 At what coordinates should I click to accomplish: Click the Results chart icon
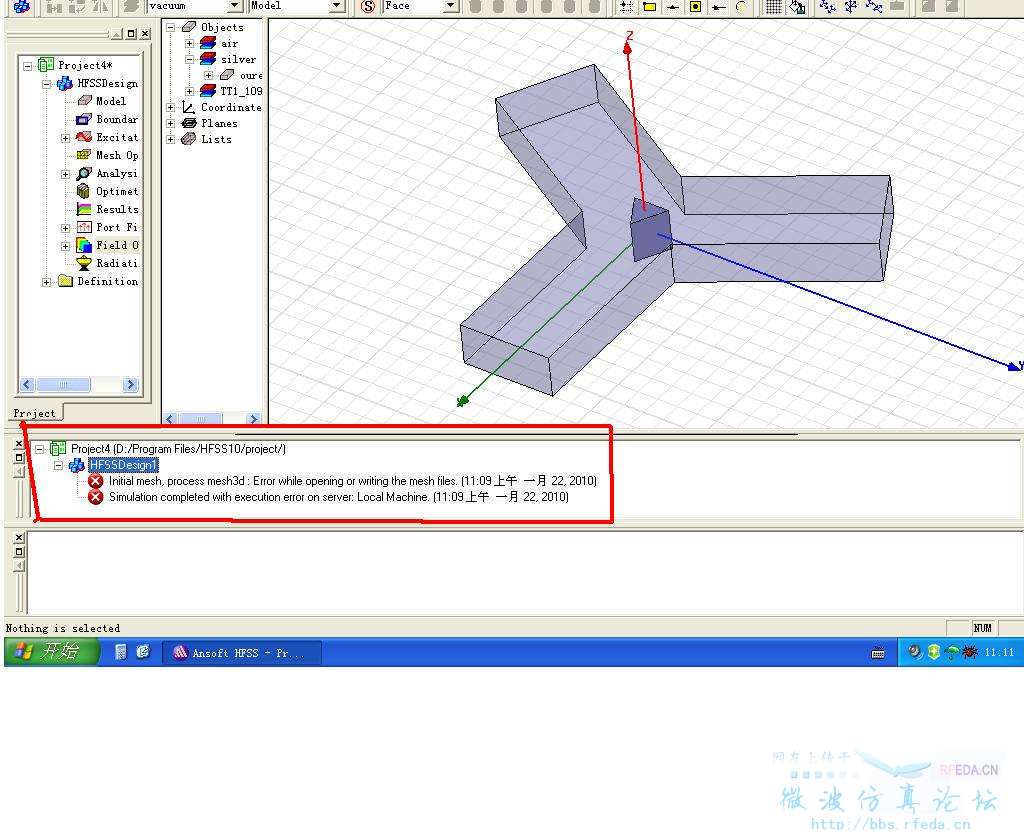pyautogui.click(x=84, y=209)
